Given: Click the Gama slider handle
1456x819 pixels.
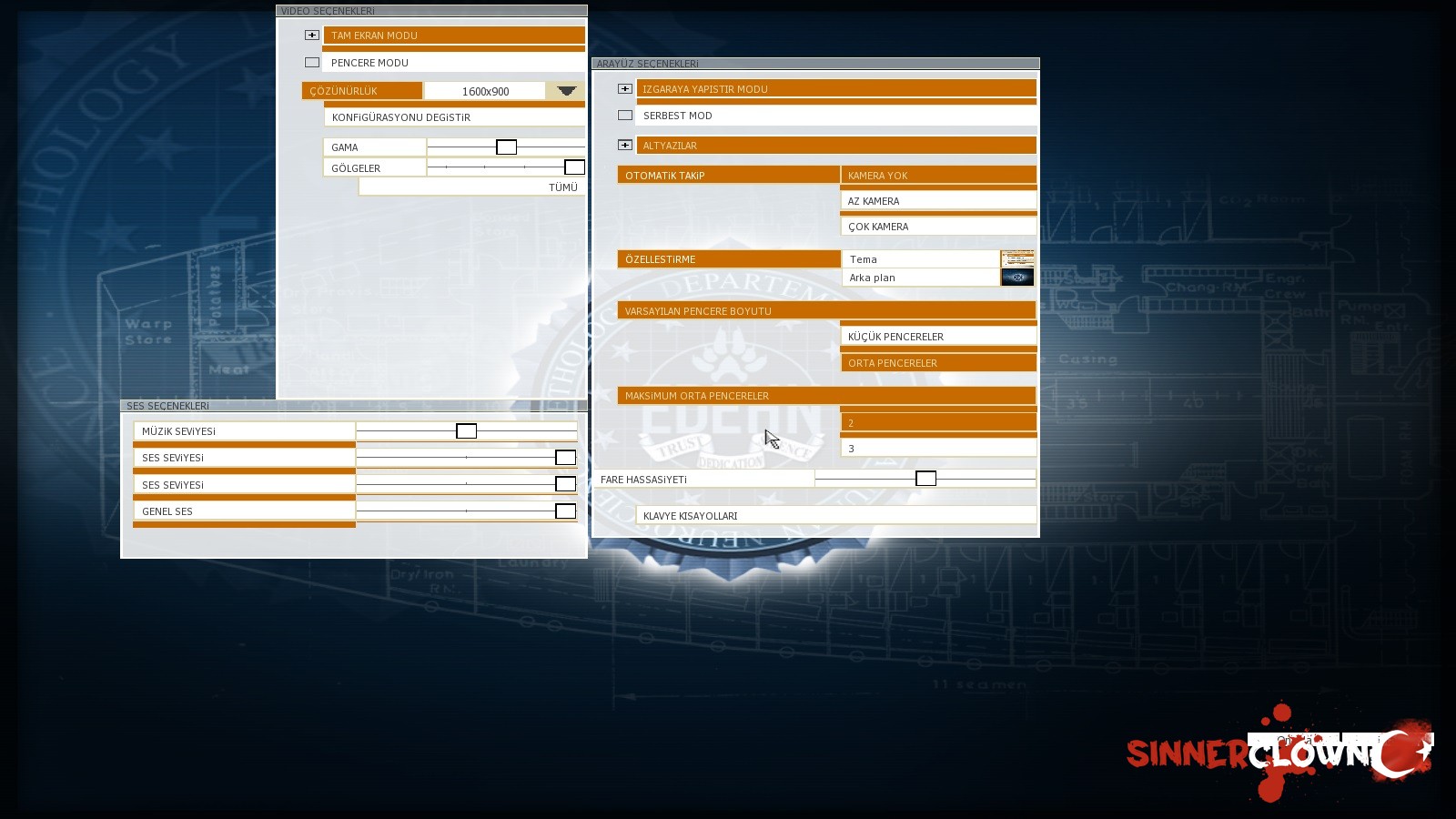Looking at the screenshot, I should pyautogui.click(x=507, y=147).
